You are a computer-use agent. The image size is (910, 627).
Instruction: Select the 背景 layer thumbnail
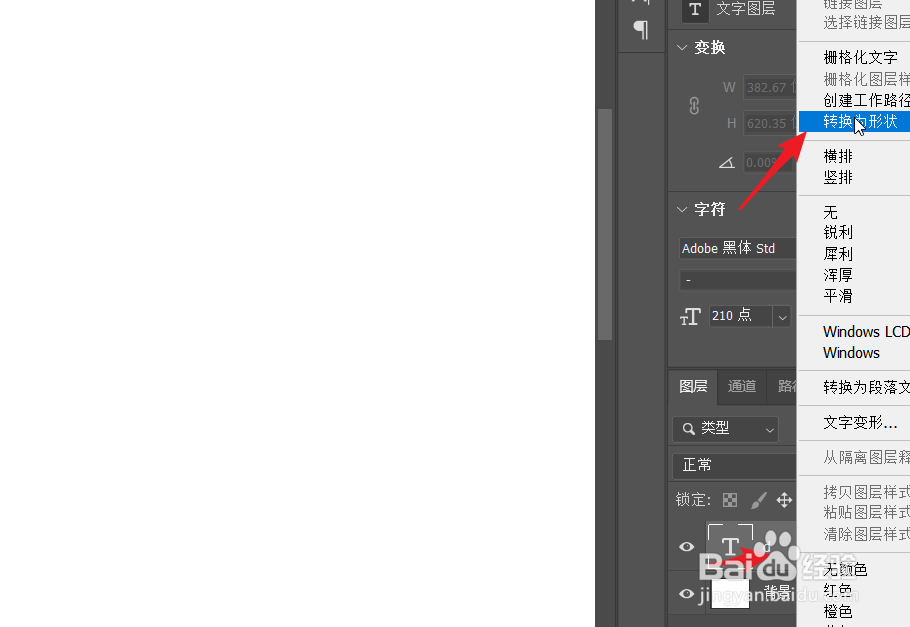pos(730,593)
